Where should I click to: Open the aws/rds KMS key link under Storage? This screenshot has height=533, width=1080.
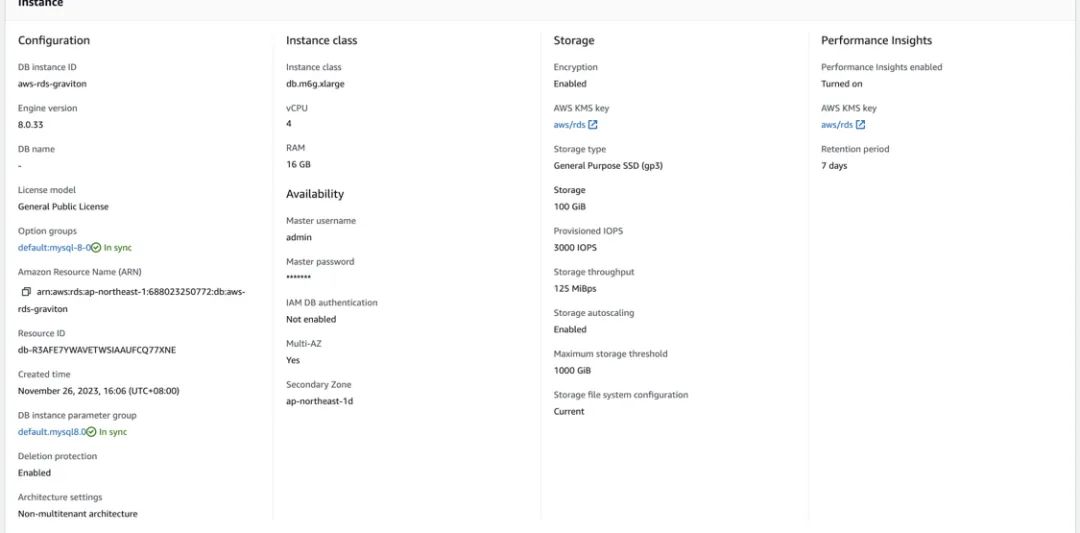pos(569,125)
